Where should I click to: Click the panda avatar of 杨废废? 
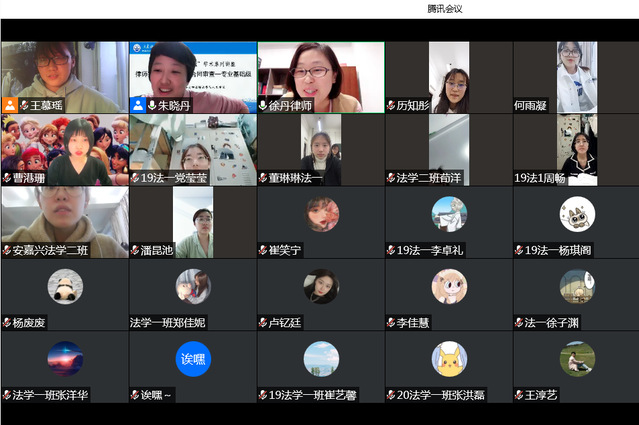coord(65,286)
